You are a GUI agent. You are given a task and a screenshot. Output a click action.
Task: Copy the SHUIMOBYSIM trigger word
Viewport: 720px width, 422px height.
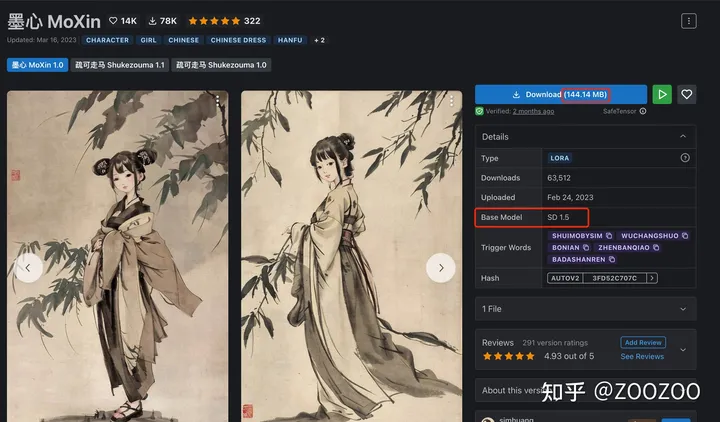tap(609, 236)
